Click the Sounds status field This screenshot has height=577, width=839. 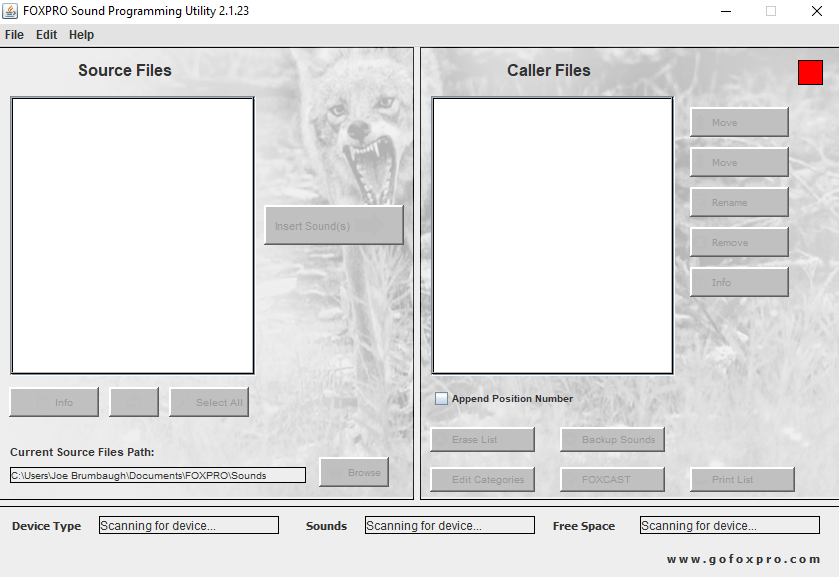(449, 525)
